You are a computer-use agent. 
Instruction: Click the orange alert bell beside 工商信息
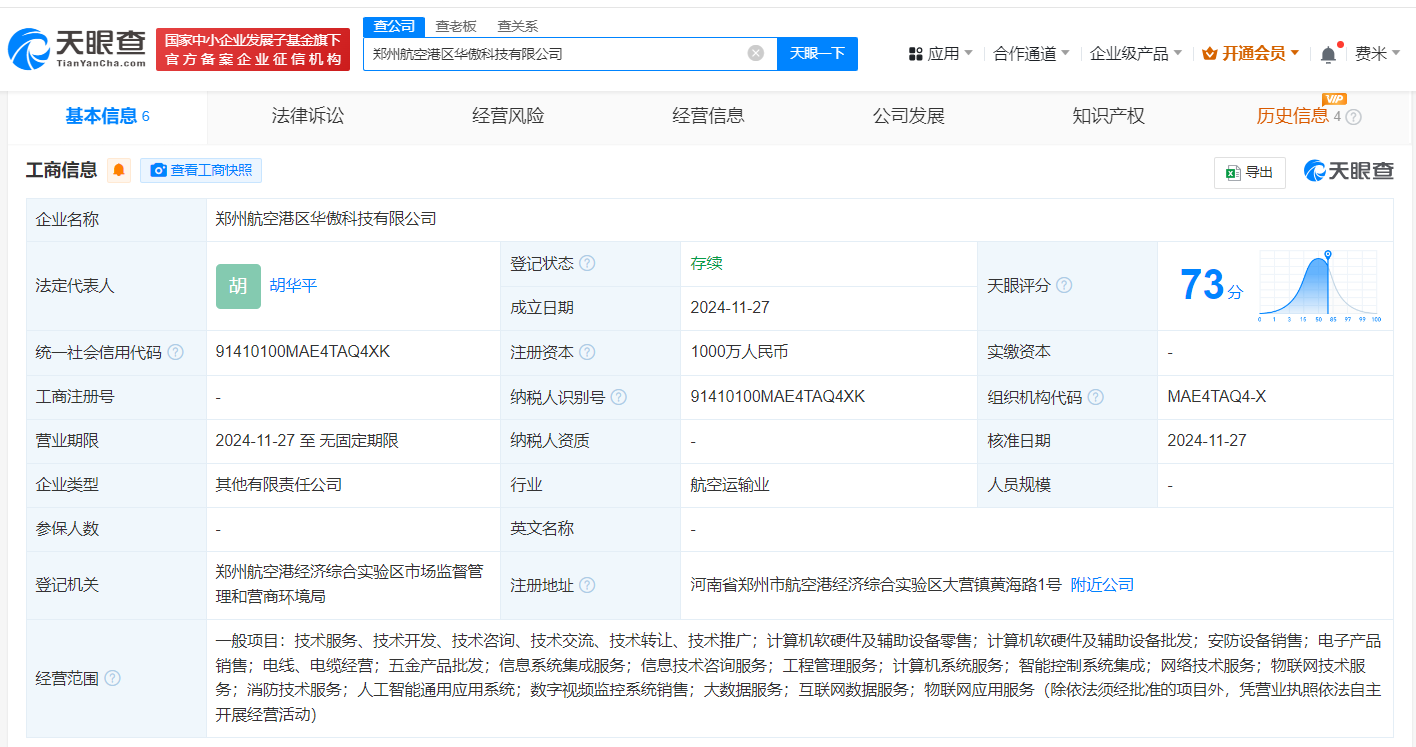tap(119, 170)
